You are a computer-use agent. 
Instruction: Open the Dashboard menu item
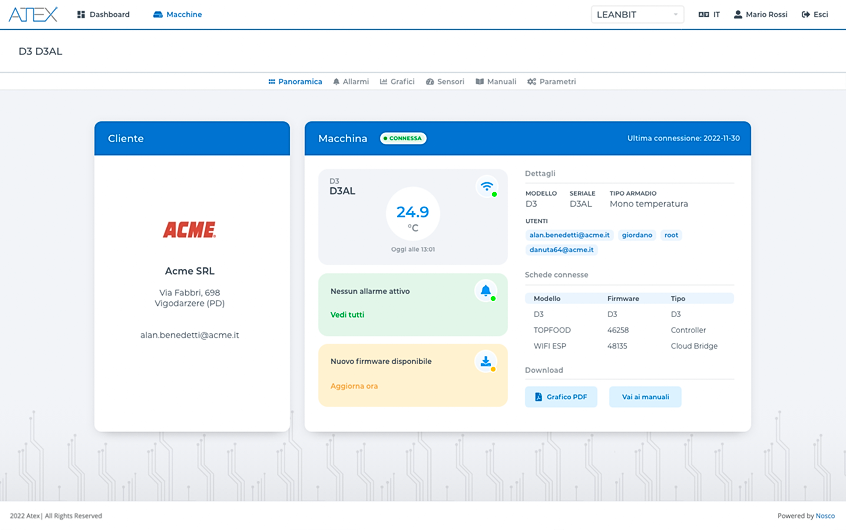(x=103, y=15)
